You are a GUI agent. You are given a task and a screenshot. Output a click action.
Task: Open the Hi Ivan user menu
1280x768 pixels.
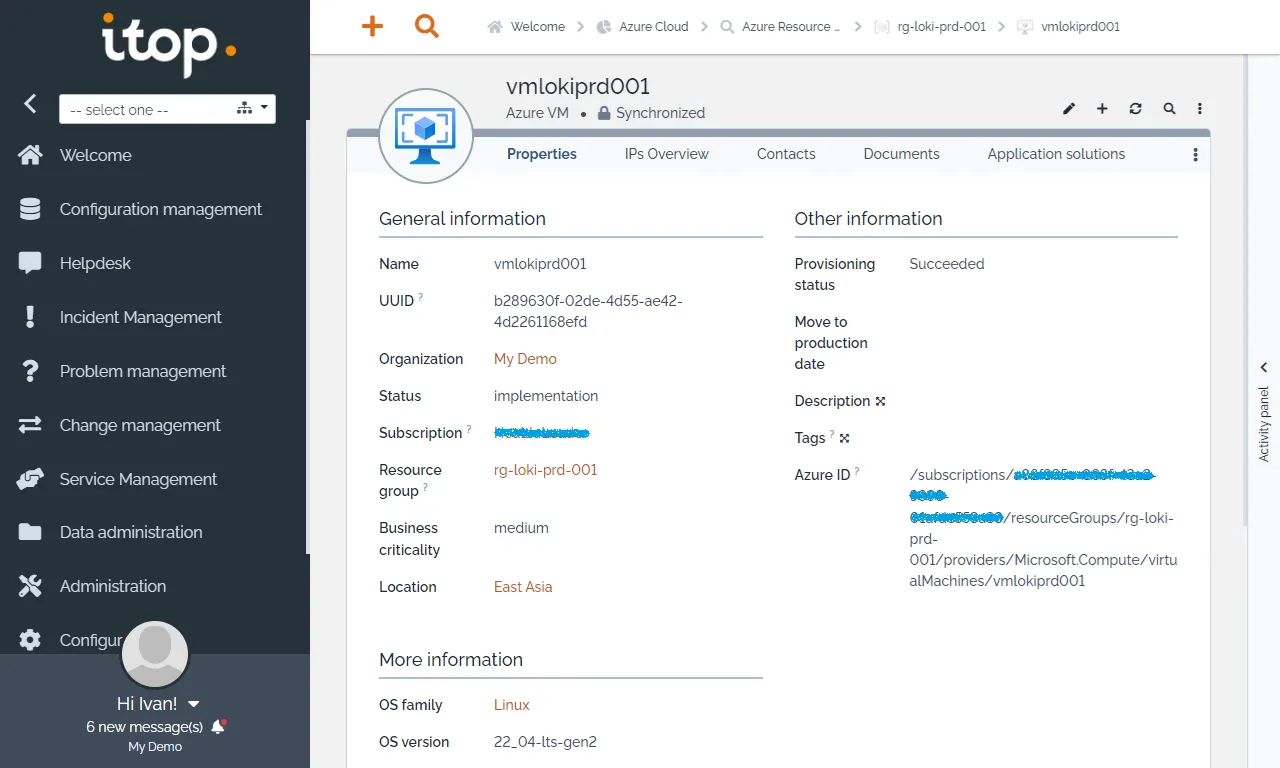click(158, 704)
